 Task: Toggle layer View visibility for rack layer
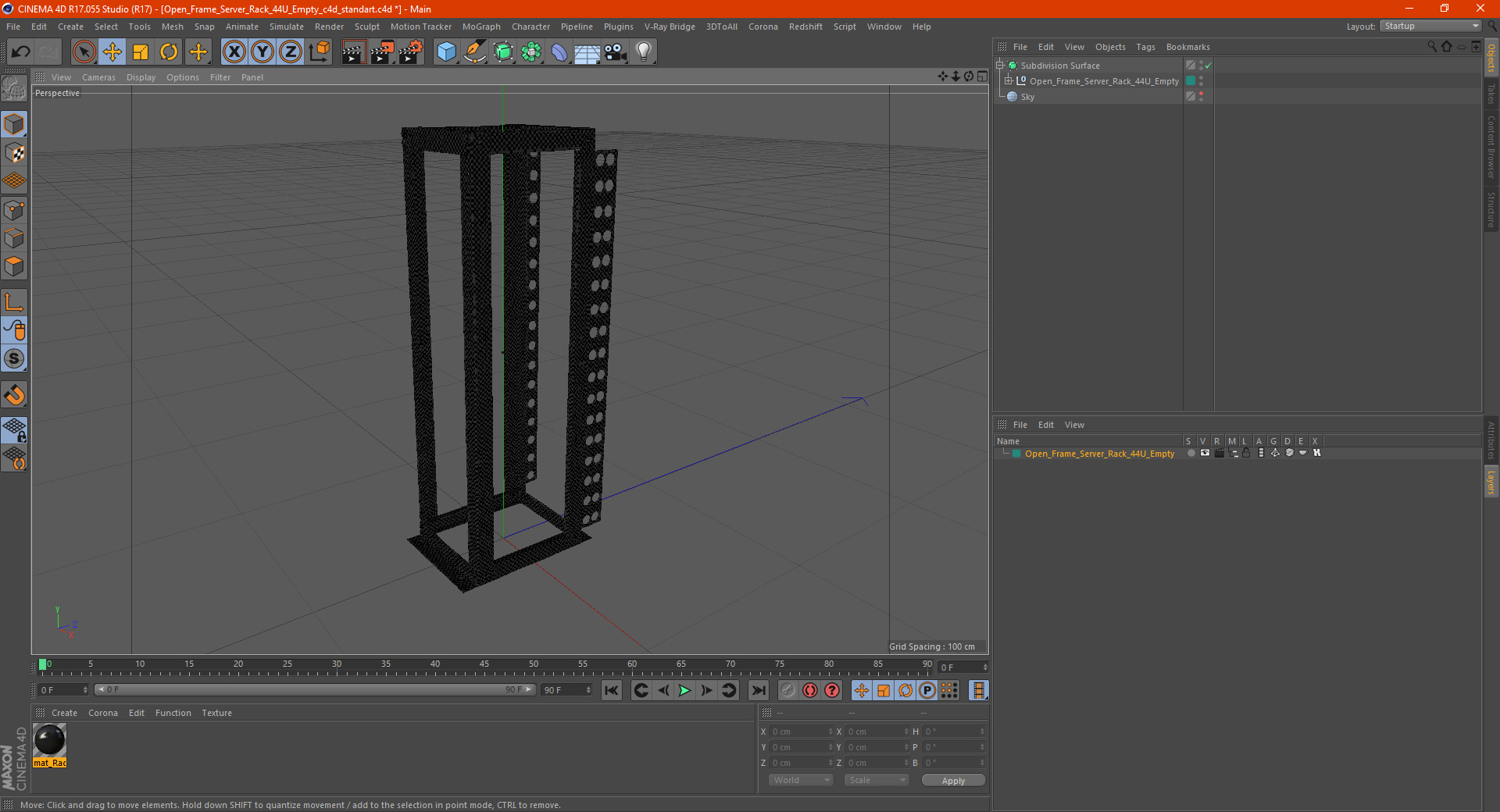tap(1205, 453)
